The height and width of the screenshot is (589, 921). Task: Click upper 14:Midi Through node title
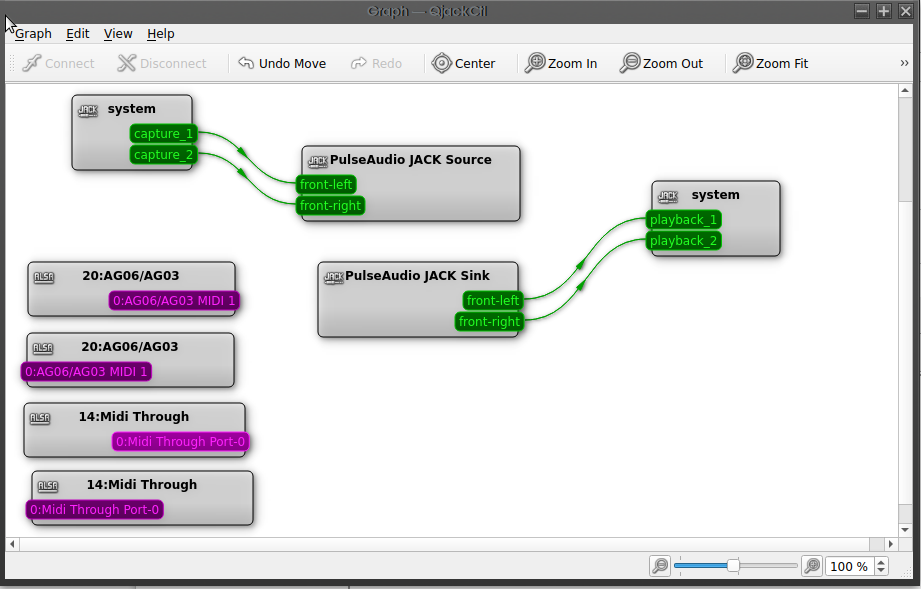(134, 417)
